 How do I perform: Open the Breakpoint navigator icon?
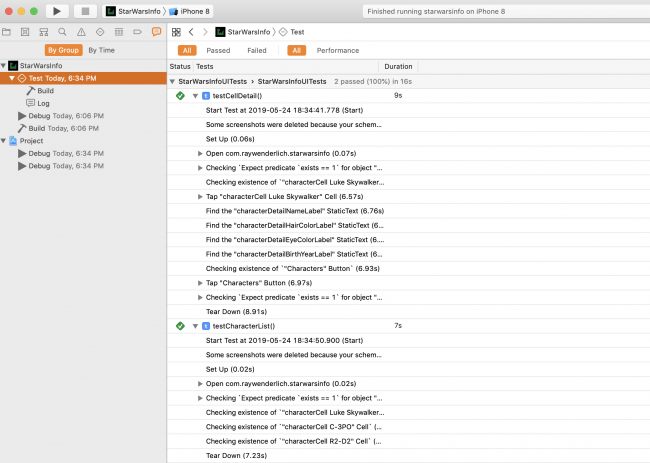click(x=137, y=32)
